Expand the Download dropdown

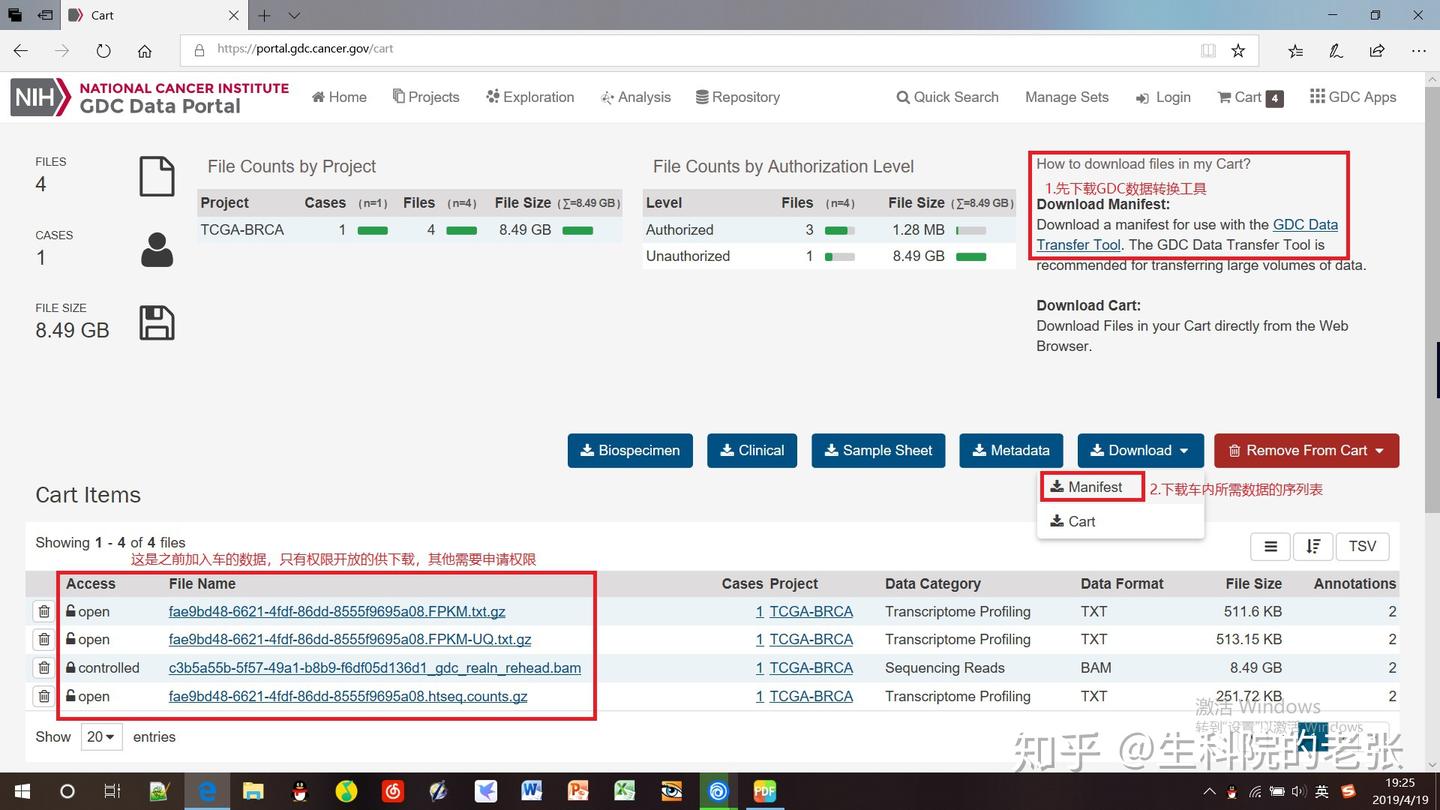(1140, 450)
